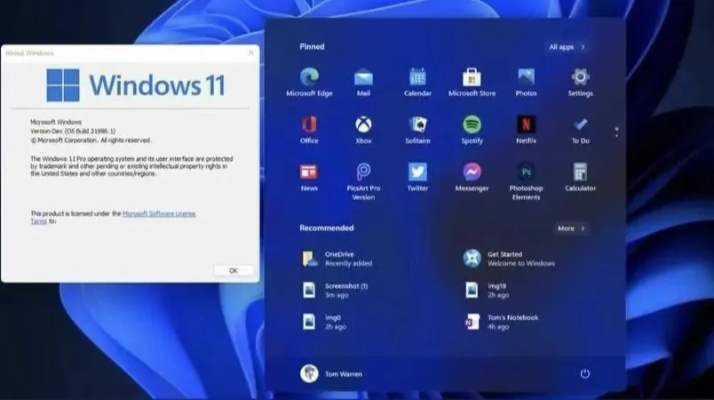The width and height of the screenshot is (714, 400).
Task: Open Spotify from pinned apps
Action: [x=472, y=130]
